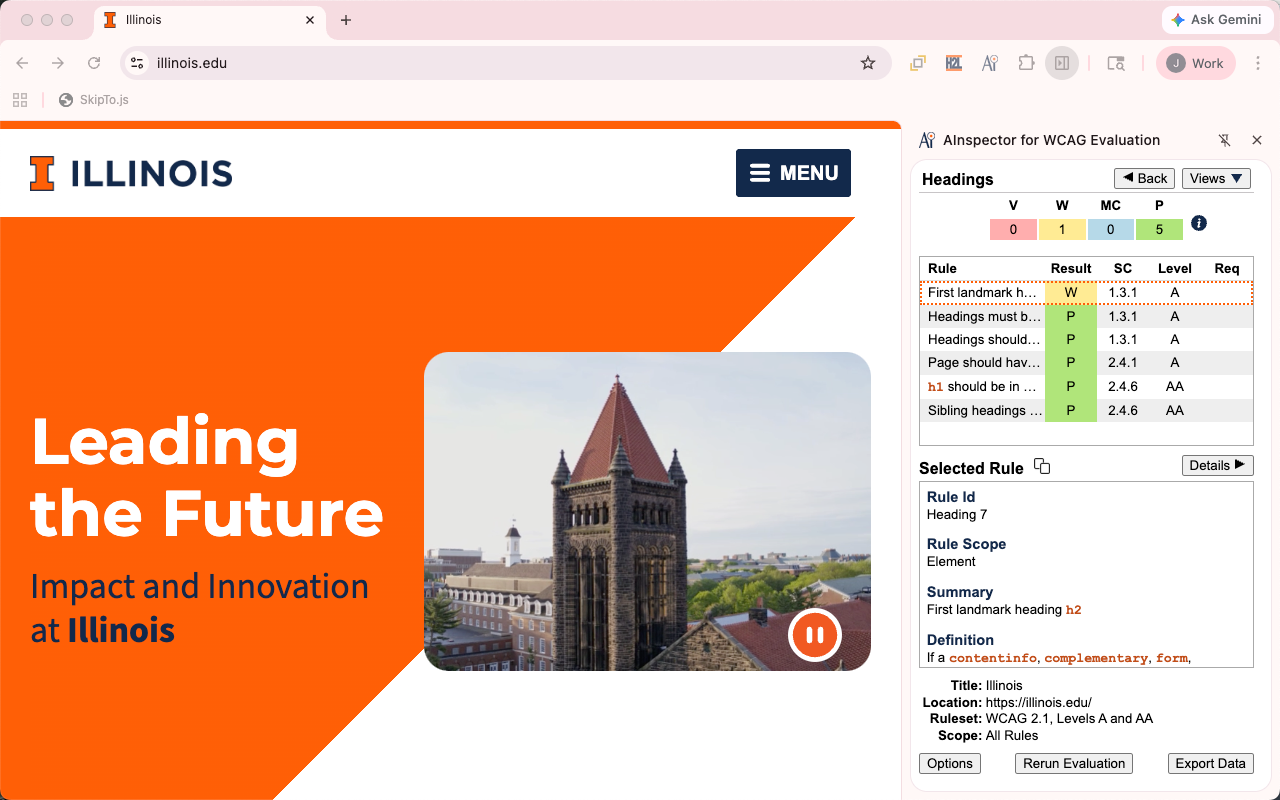The height and width of the screenshot is (800, 1280).
Task: Click the AInspector logo in panel header
Action: tap(927, 140)
